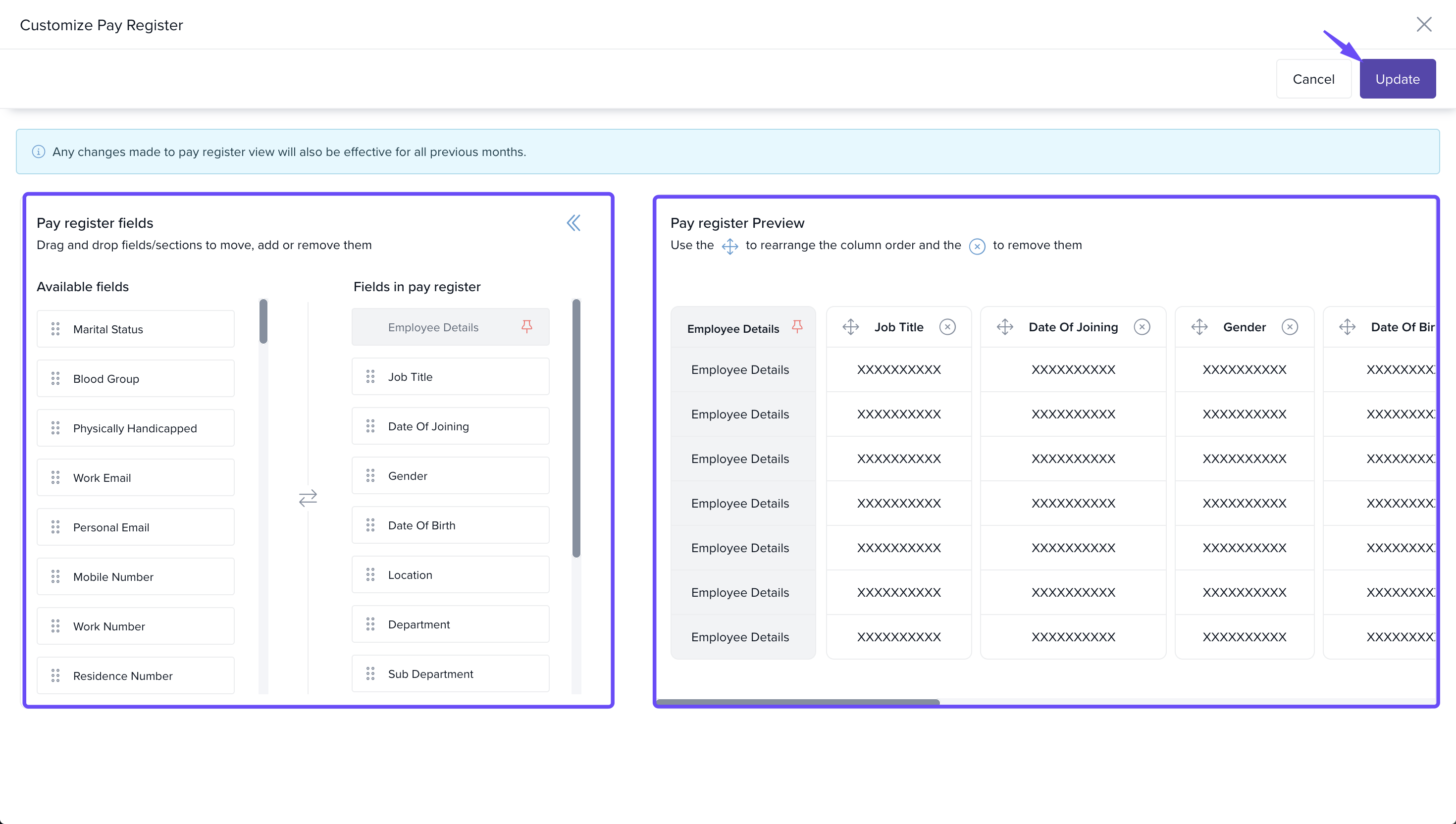Image resolution: width=1456 pixels, height=824 pixels.
Task: Click drag handle of Marital Status field
Action: click(x=55, y=329)
